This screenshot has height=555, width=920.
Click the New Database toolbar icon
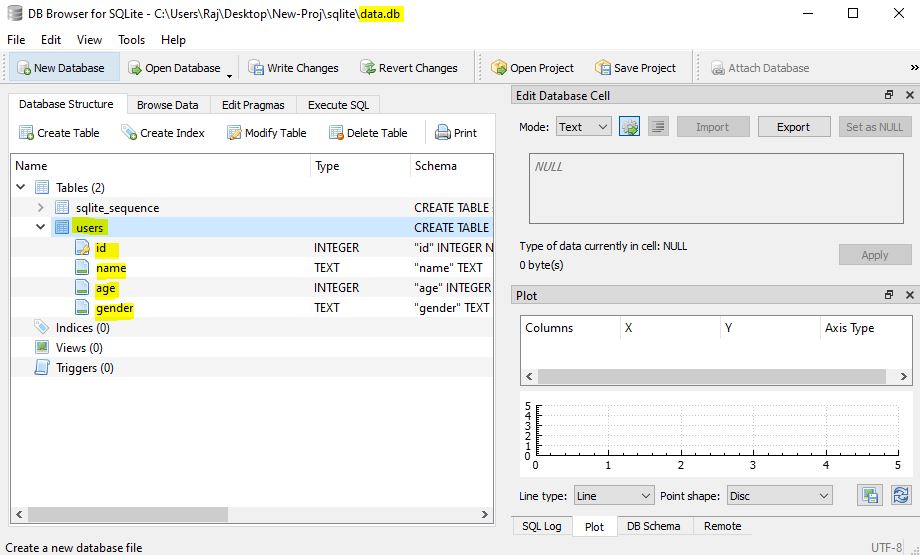point(24,68)
